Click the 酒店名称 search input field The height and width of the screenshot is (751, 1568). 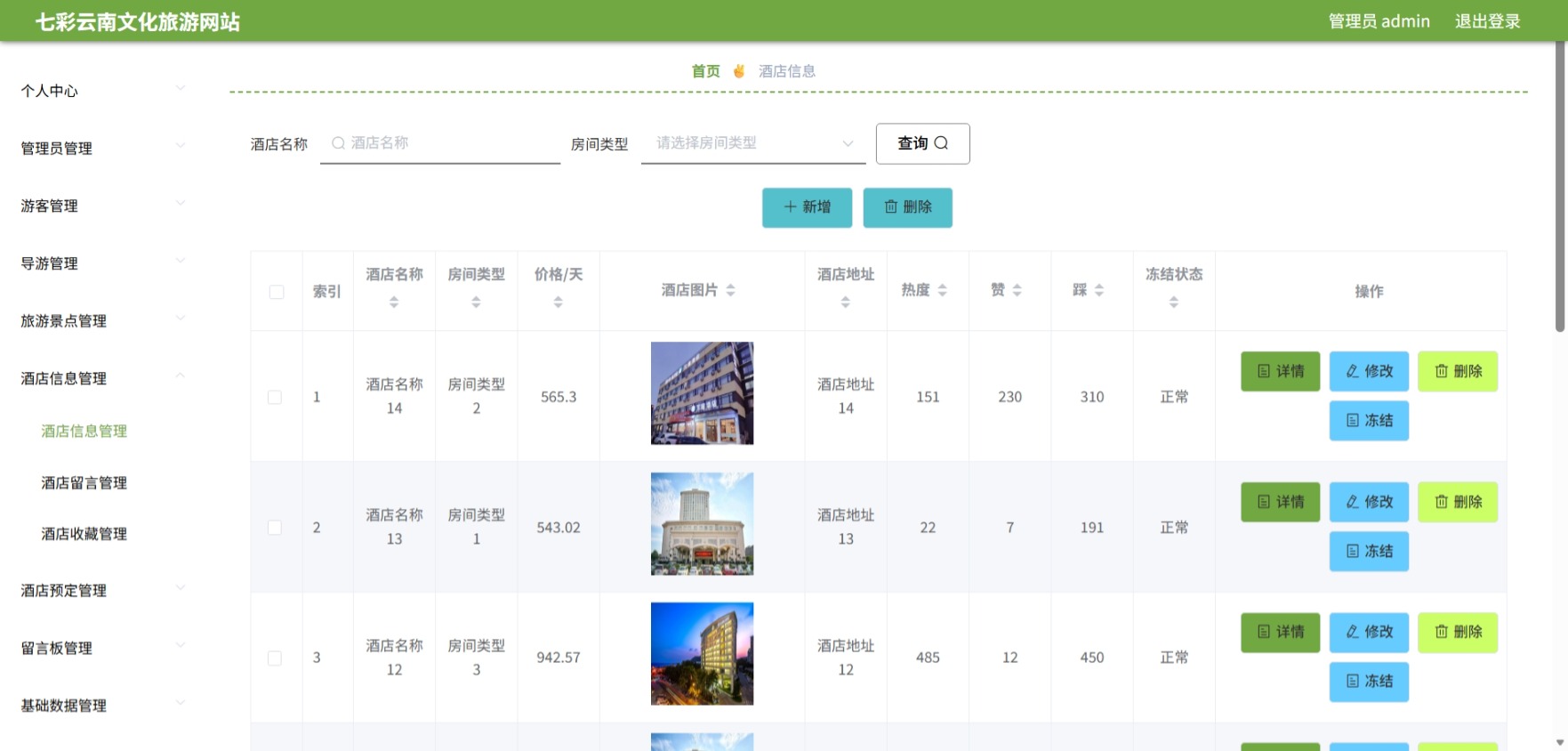pos(440,143)
